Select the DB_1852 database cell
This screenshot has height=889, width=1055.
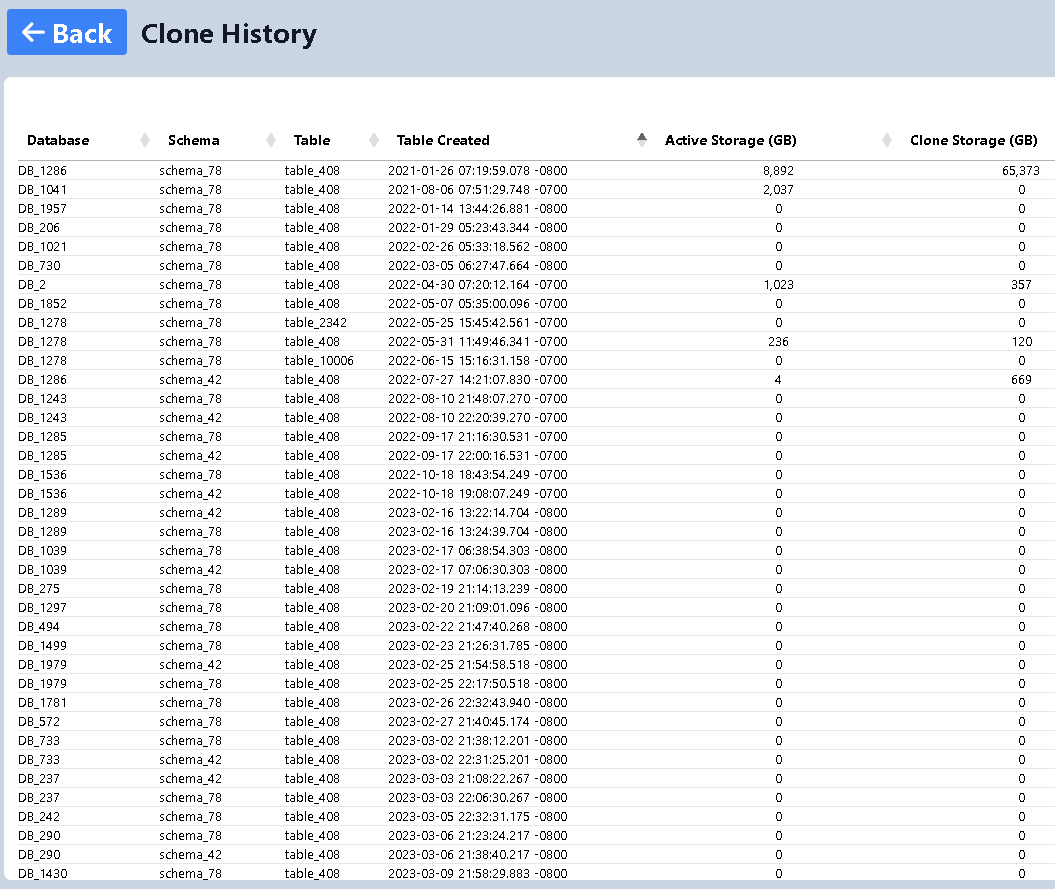(42, 304)
